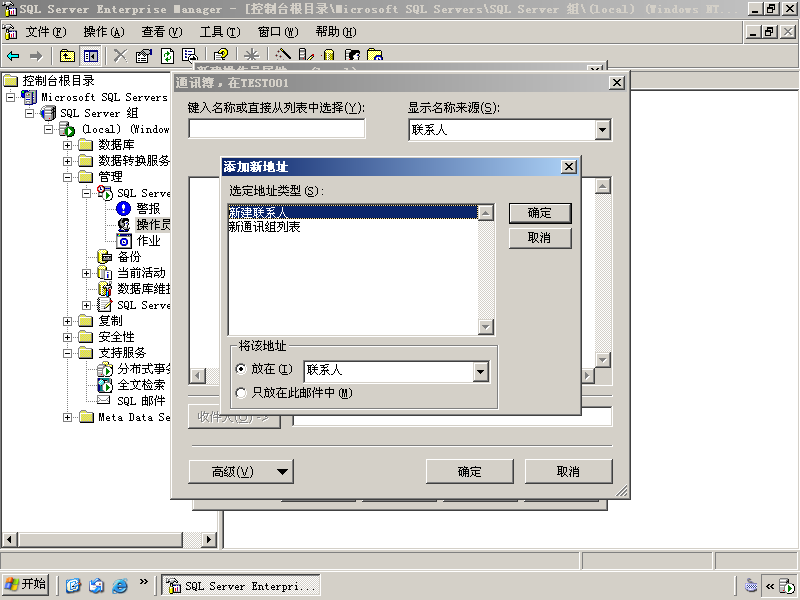Open the Properties toolbar icon
The height and width of the screenshot is (600, 800).
(144, 56)
